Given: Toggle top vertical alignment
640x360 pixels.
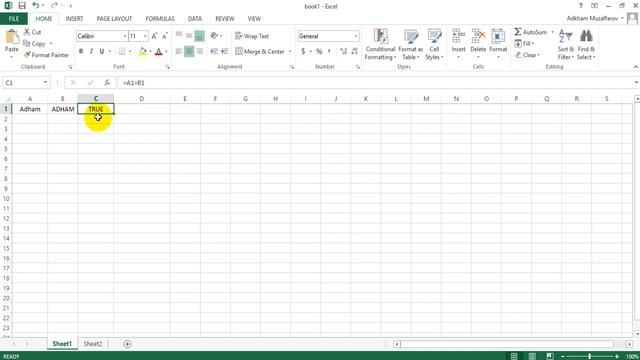Looking at the screenshot, I should pyautogui.click(x=179, y=36).
